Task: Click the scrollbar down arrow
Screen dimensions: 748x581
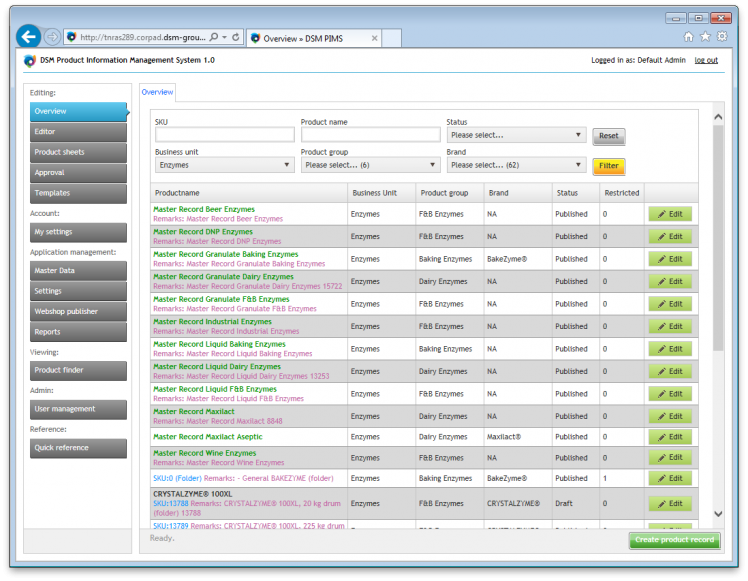Action: pos(718,514)
